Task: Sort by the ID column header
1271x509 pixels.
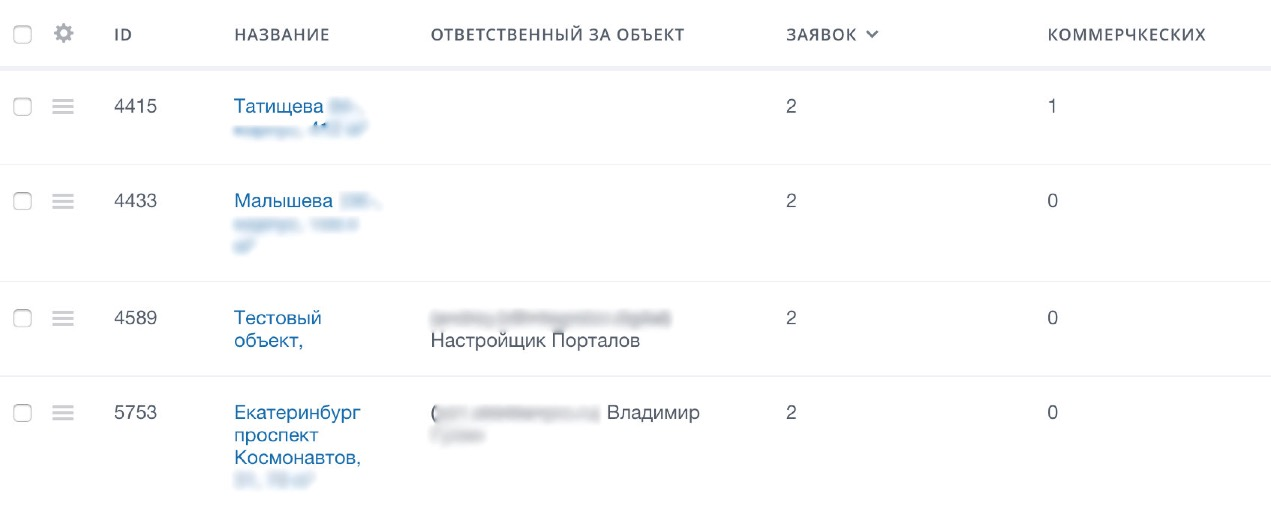Action: point(123,35)
